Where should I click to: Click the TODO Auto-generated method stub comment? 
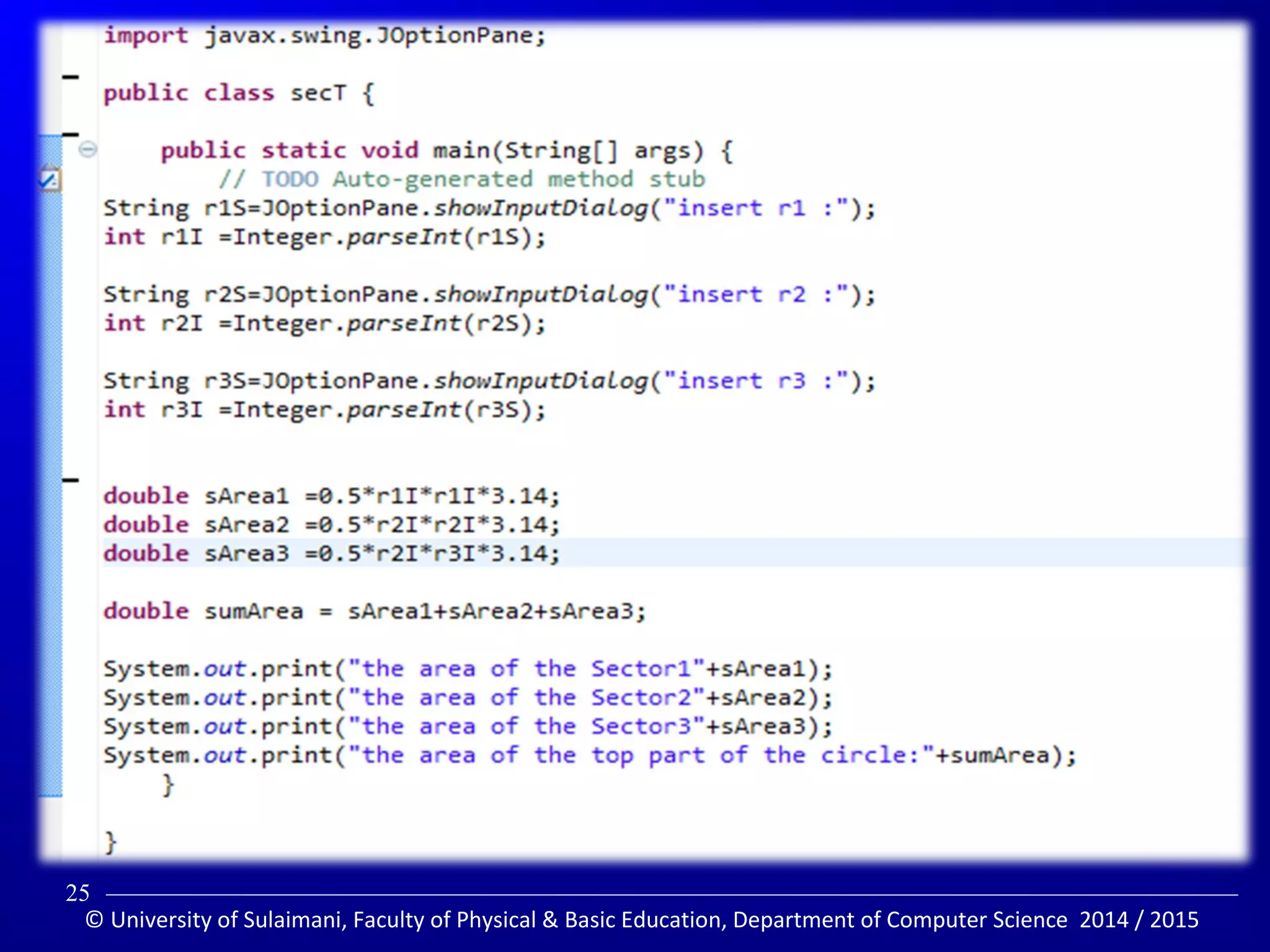click(x=462, y=179)
